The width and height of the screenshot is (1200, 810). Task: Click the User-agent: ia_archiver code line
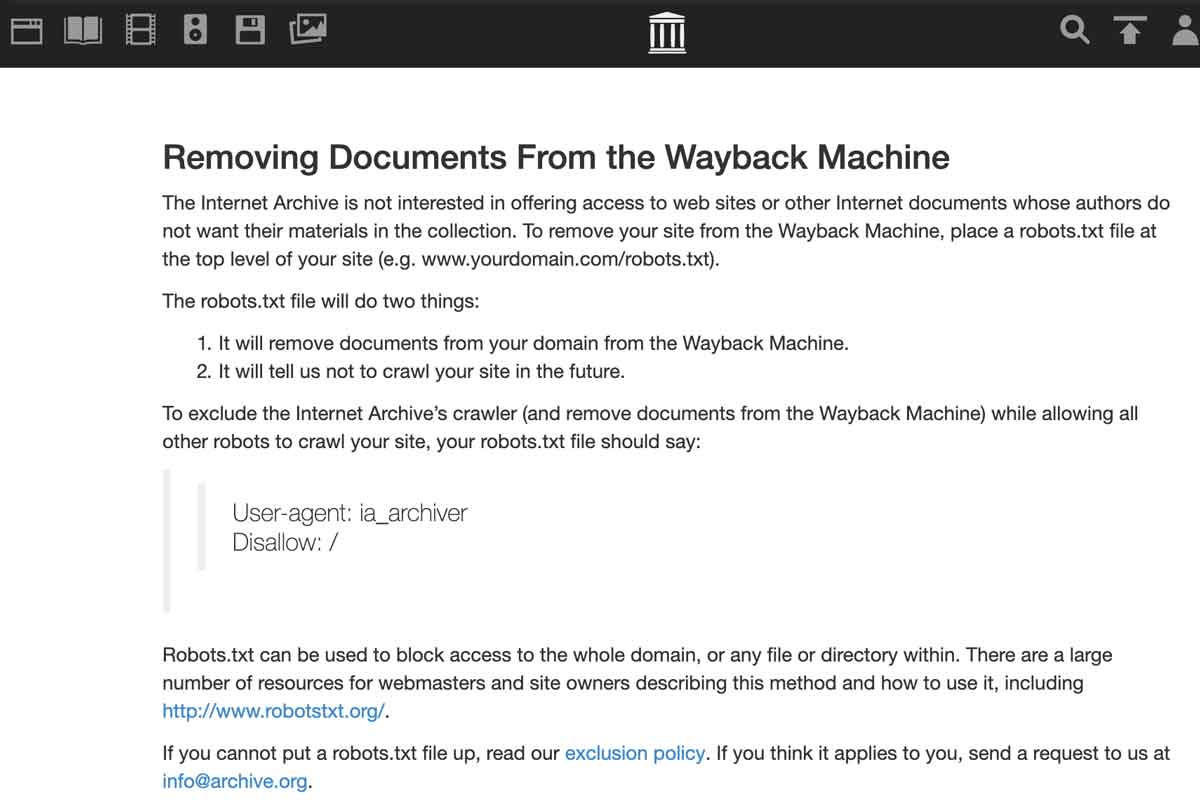349,513
